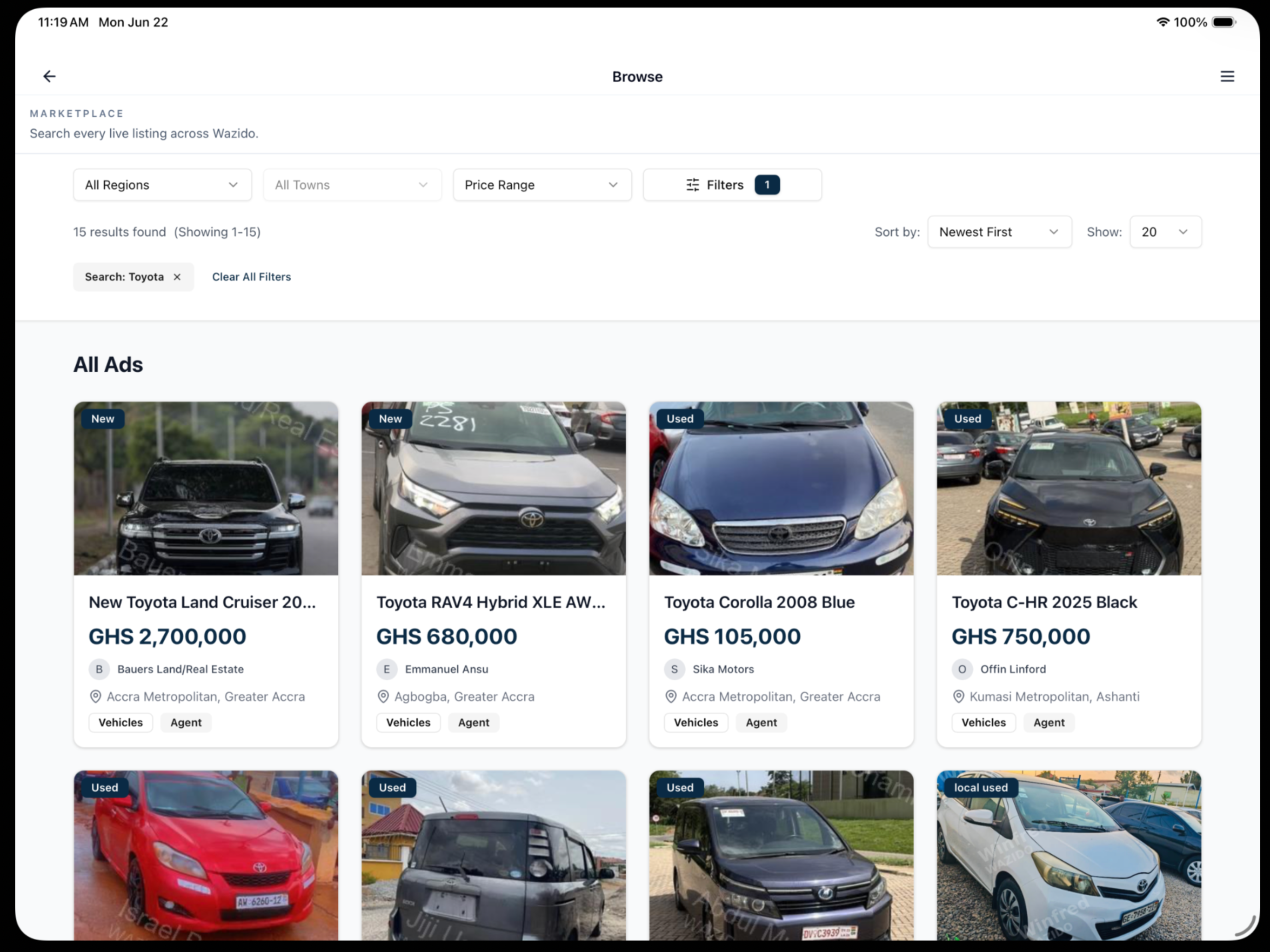Open the All Regions dropdown

162,185
